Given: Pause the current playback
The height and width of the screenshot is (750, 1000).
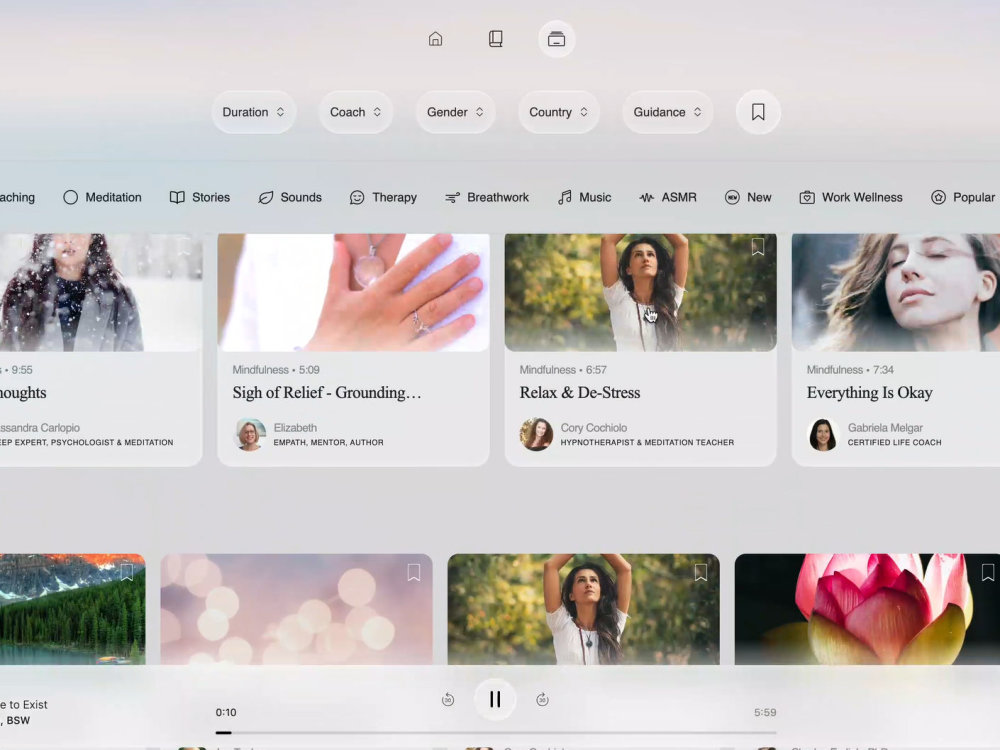Looking at the screenshot, I should click(495, 700).
